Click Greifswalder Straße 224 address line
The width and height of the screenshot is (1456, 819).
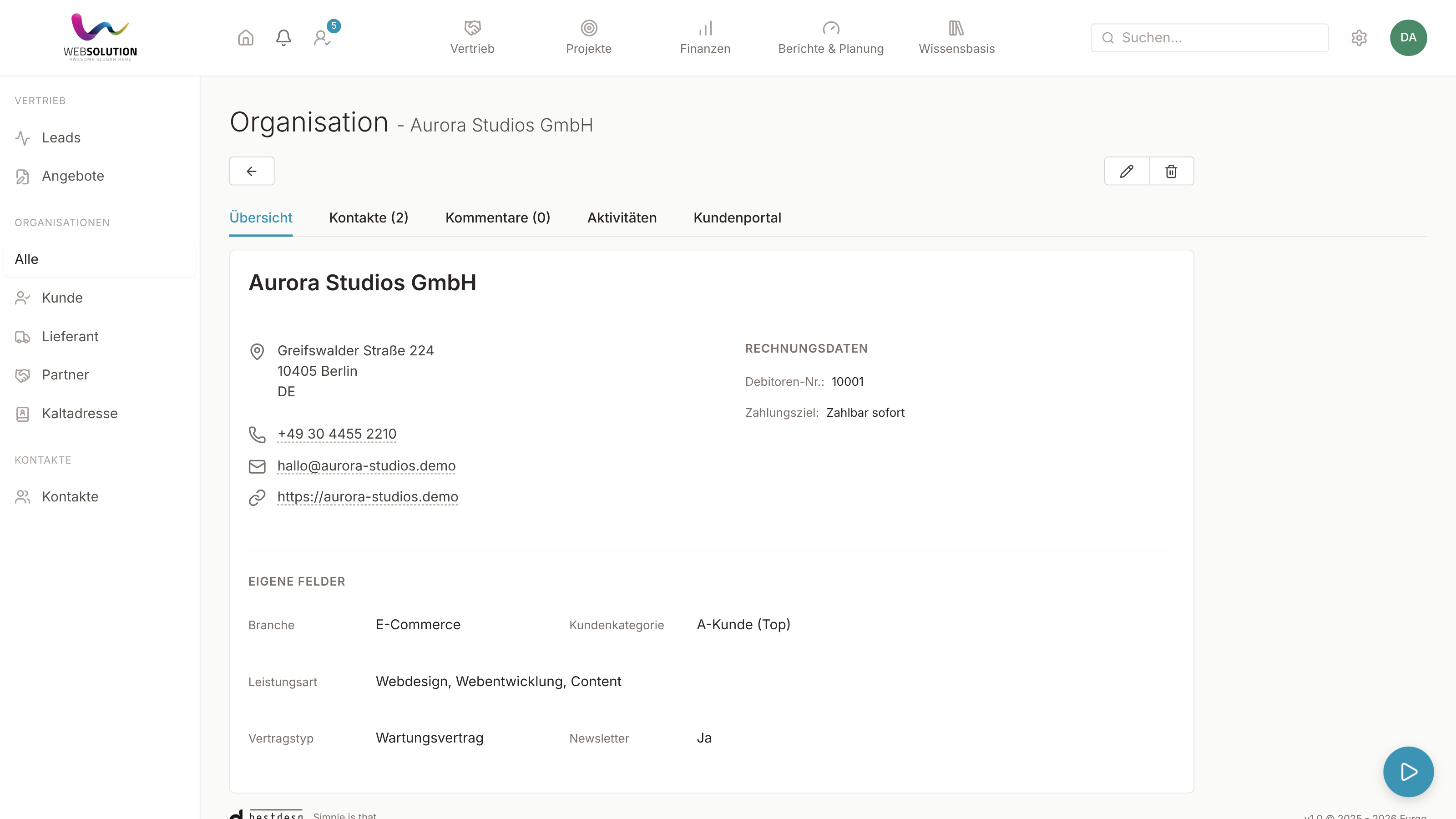point(355,350)
